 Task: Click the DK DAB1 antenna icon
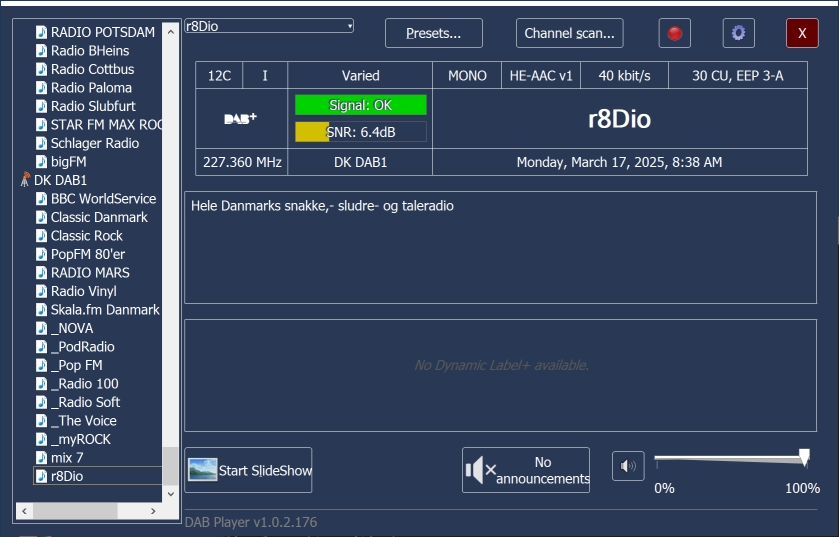25,180
